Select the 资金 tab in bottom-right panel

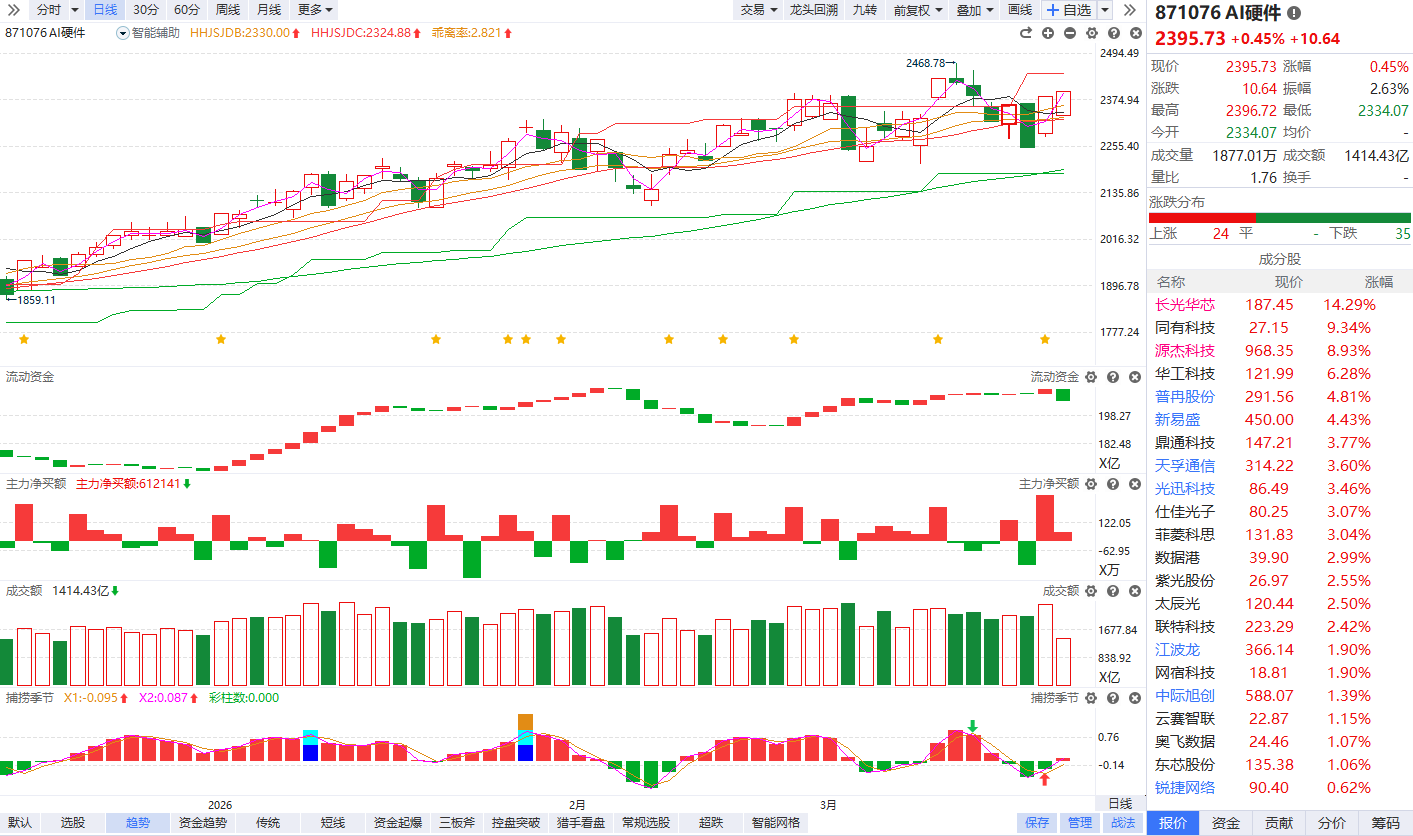tap(1226, 823)
